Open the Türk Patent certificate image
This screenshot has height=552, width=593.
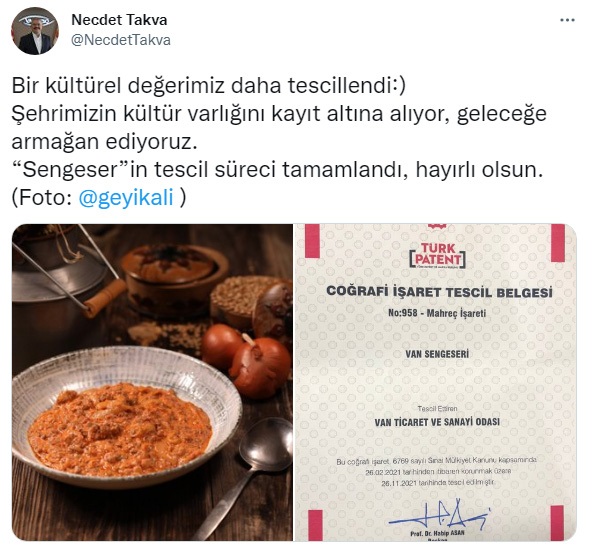pos(436,382)
